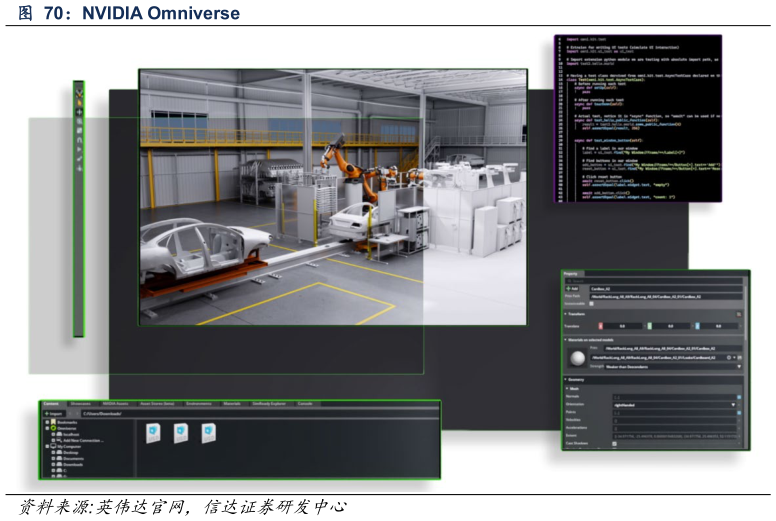Click the Translate Y value field
The image size is (776, 521).
671,326
